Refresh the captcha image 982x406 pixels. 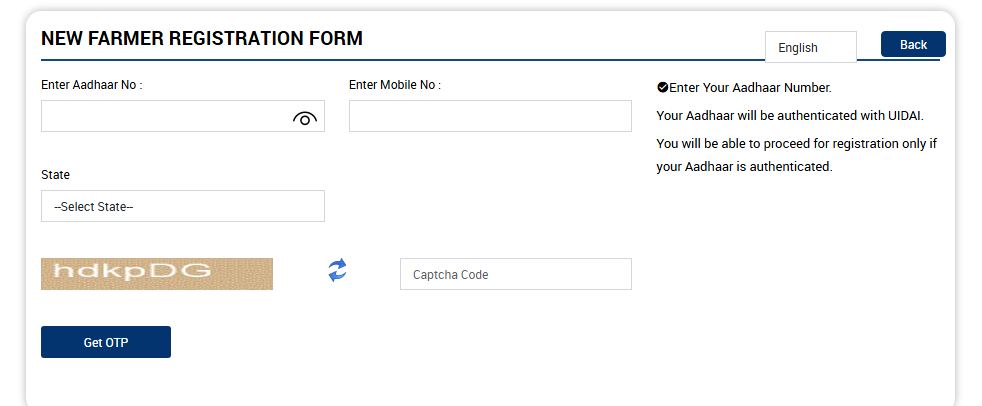(338, 270)
